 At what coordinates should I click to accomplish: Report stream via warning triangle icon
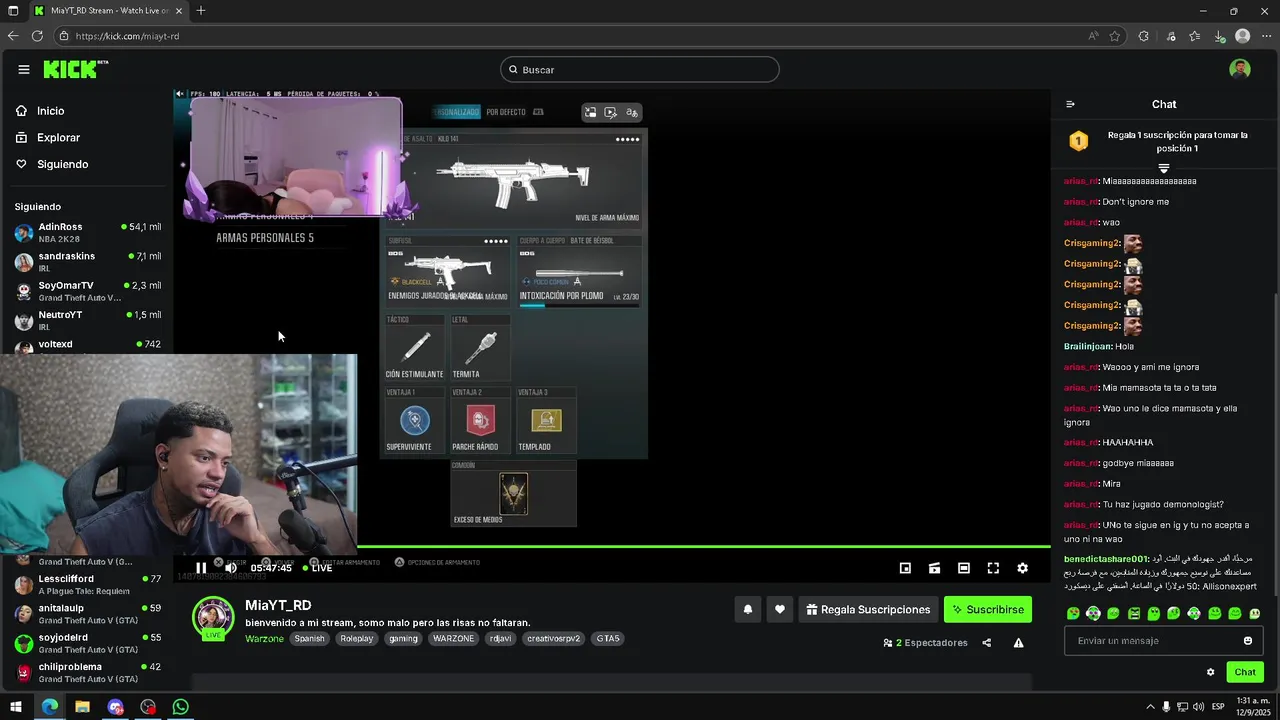point(1018,643)
